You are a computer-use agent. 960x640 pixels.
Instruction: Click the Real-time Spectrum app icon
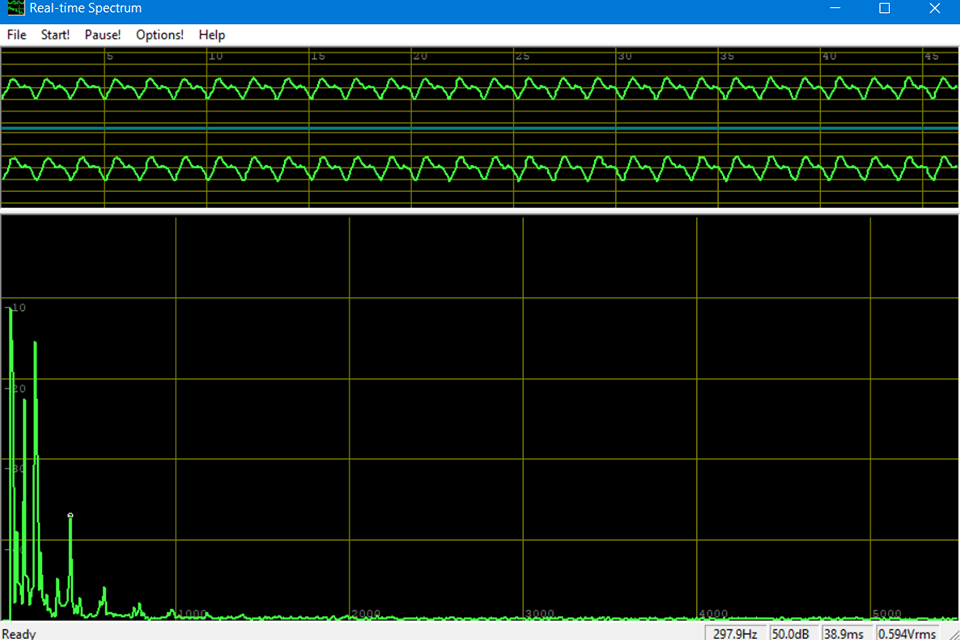(x=15, y=8)
